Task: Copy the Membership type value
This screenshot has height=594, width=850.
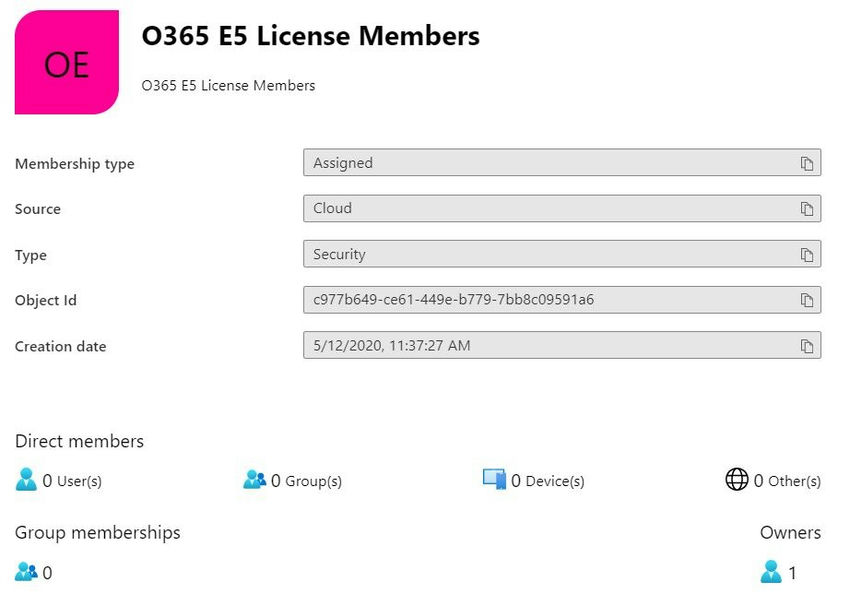Action: pos(806,163)
